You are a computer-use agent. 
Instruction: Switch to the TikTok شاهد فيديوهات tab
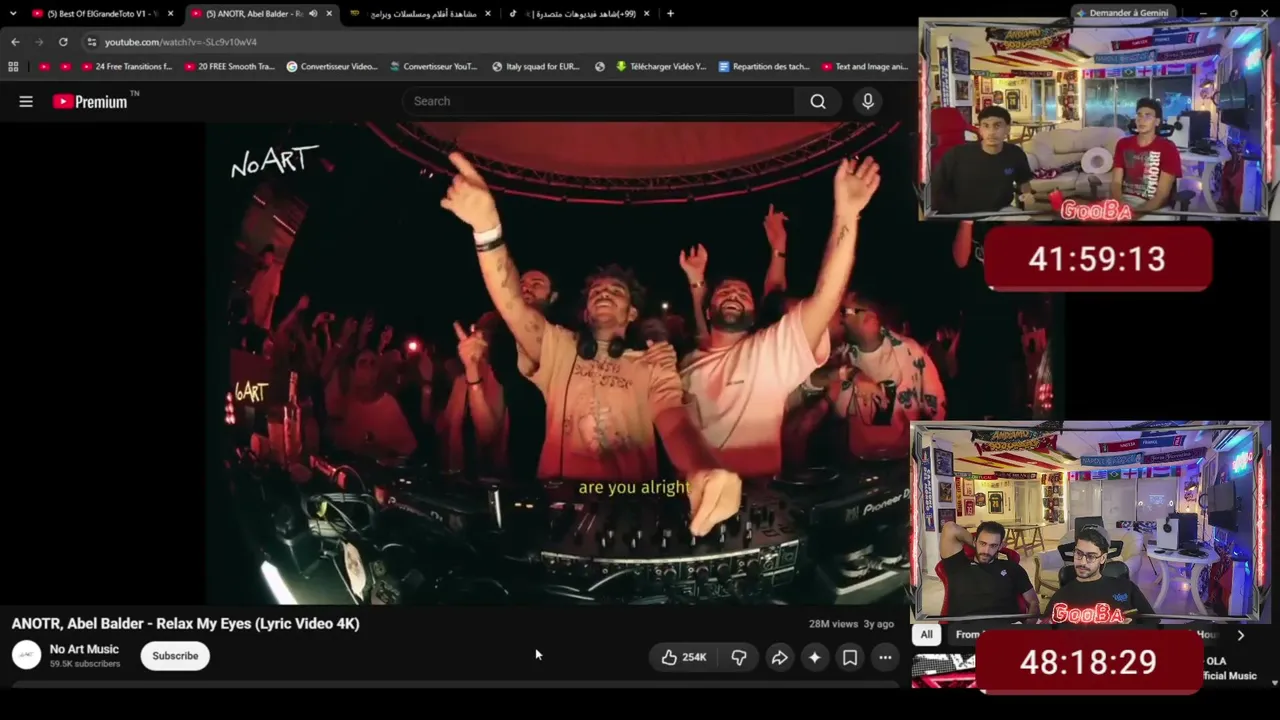[x=579, y=14]
